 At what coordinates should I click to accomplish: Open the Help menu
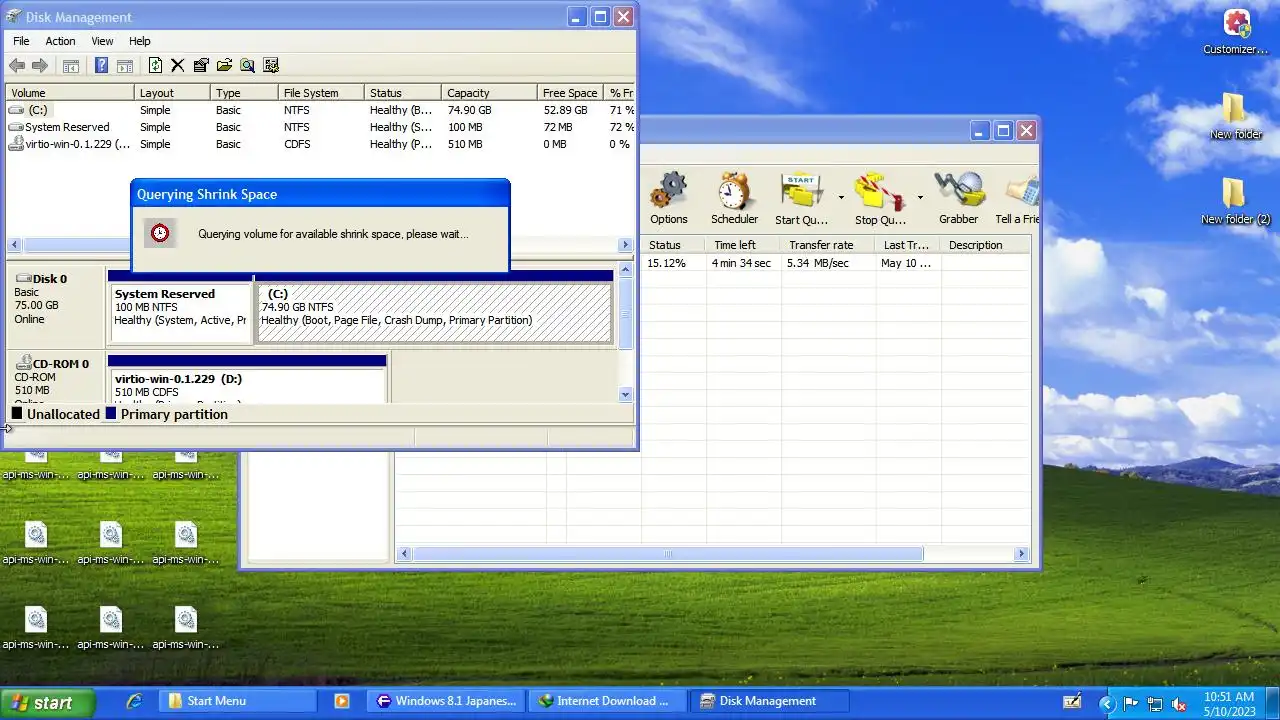coord(140,41)
